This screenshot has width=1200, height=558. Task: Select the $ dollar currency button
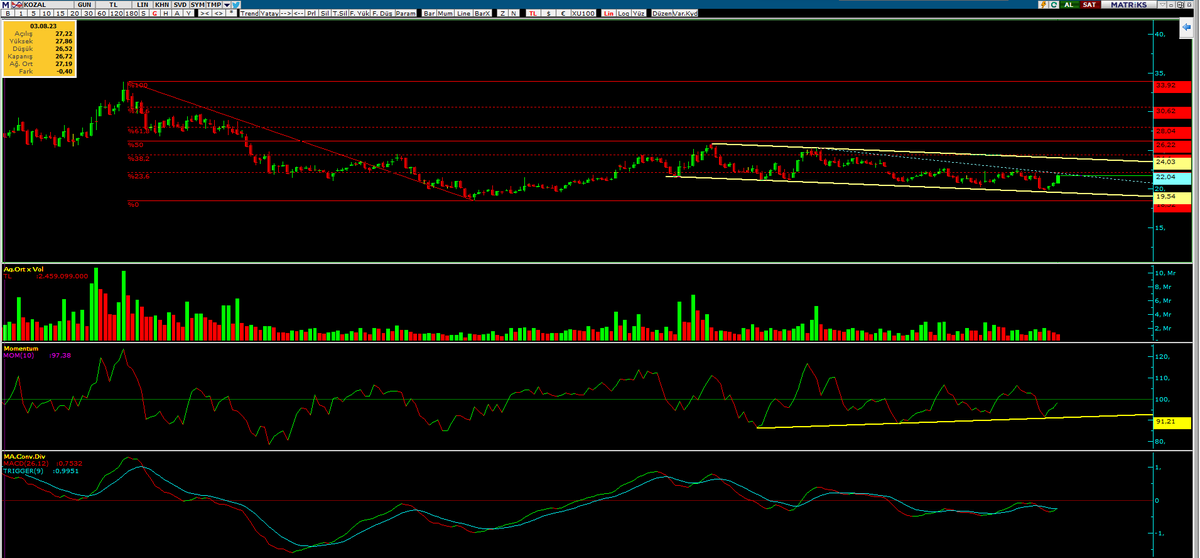549,13
